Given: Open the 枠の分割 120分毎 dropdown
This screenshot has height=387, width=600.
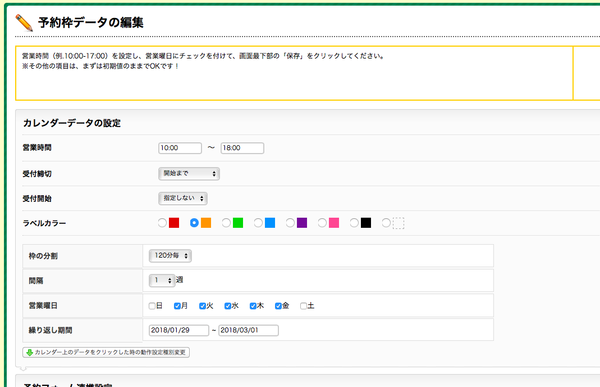Looking at the screenshot, I should click(x=170, y=256).
